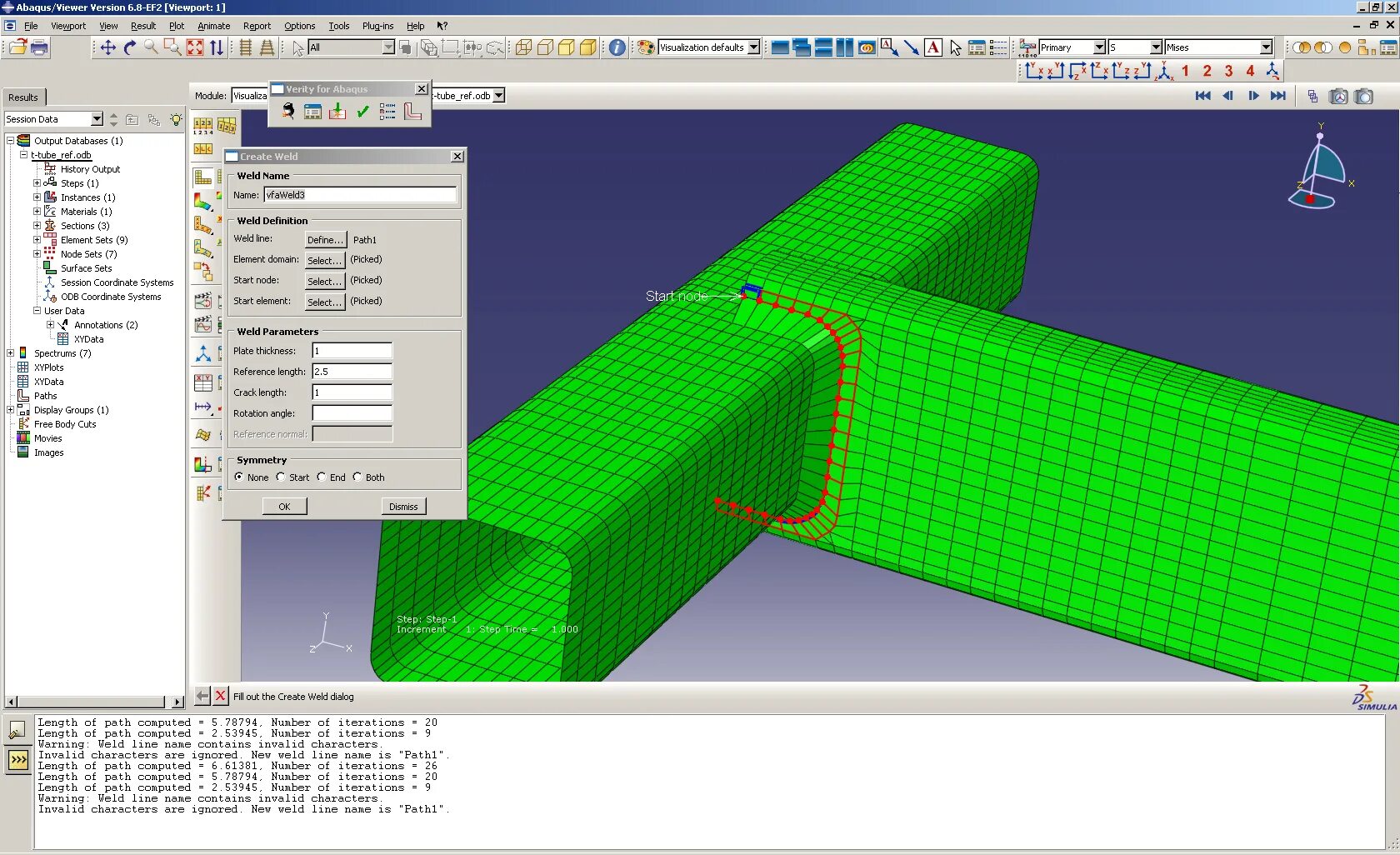Switch to wireframe render style icon

click(523, 47)
